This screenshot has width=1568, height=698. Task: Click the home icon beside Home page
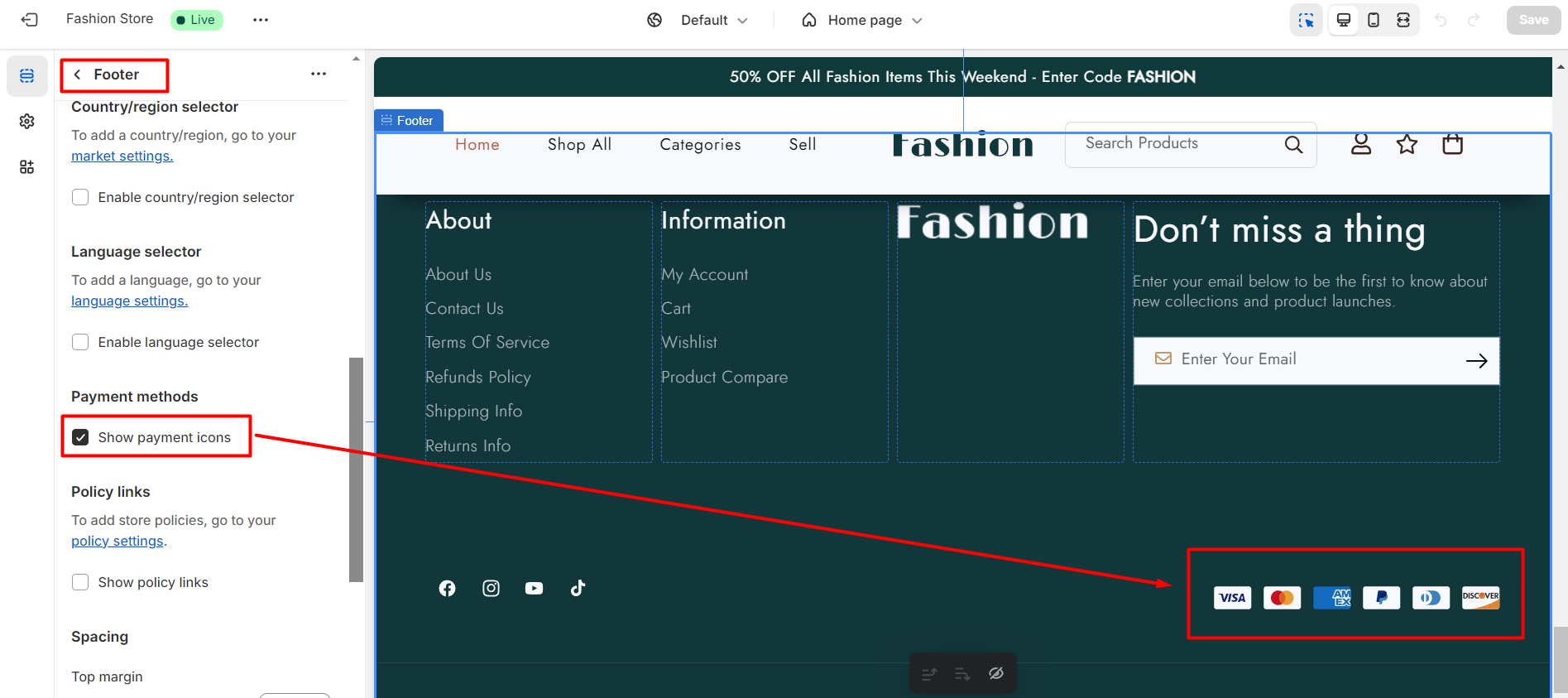pyautogui.click(x=809, y=20)
